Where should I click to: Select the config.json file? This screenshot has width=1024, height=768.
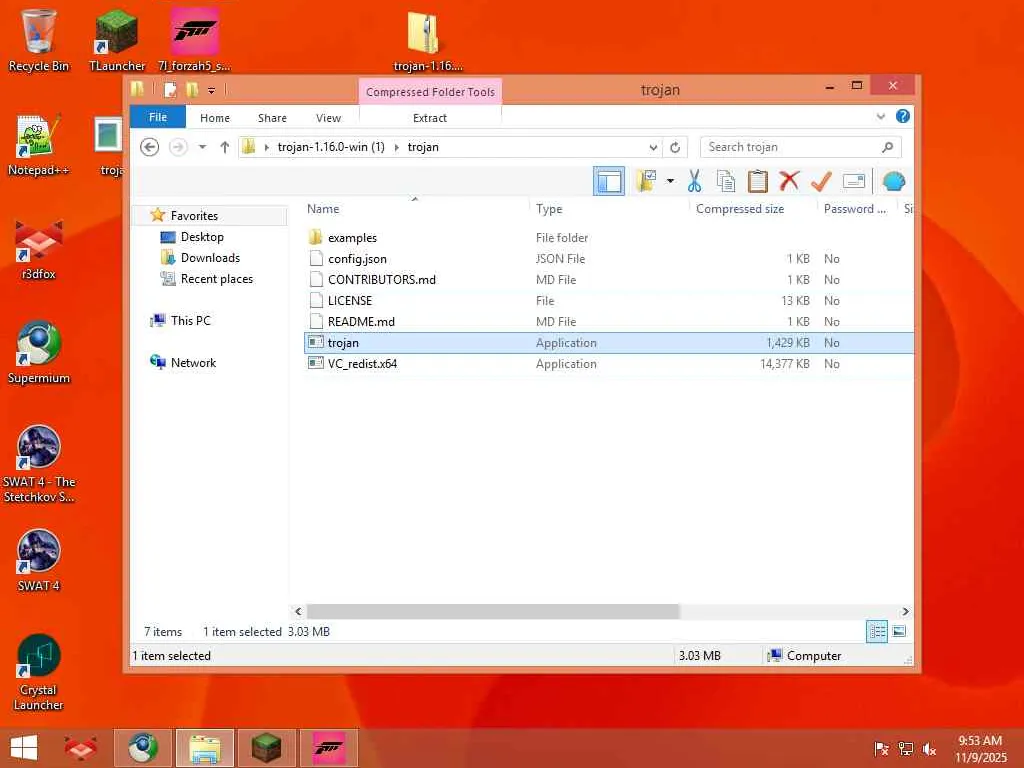357,259
